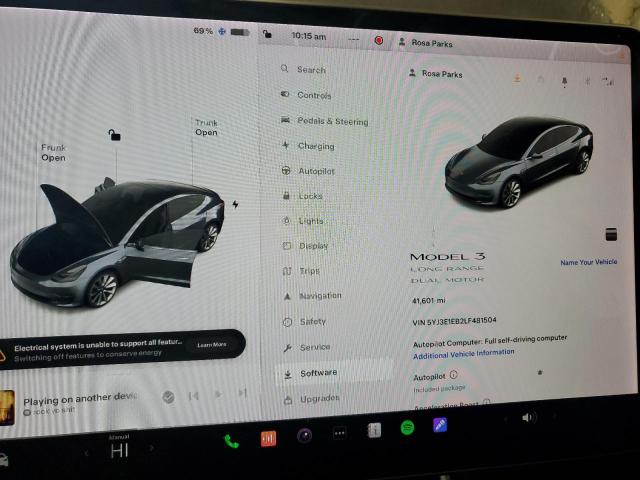Open the Charging settings

[308, 146]
